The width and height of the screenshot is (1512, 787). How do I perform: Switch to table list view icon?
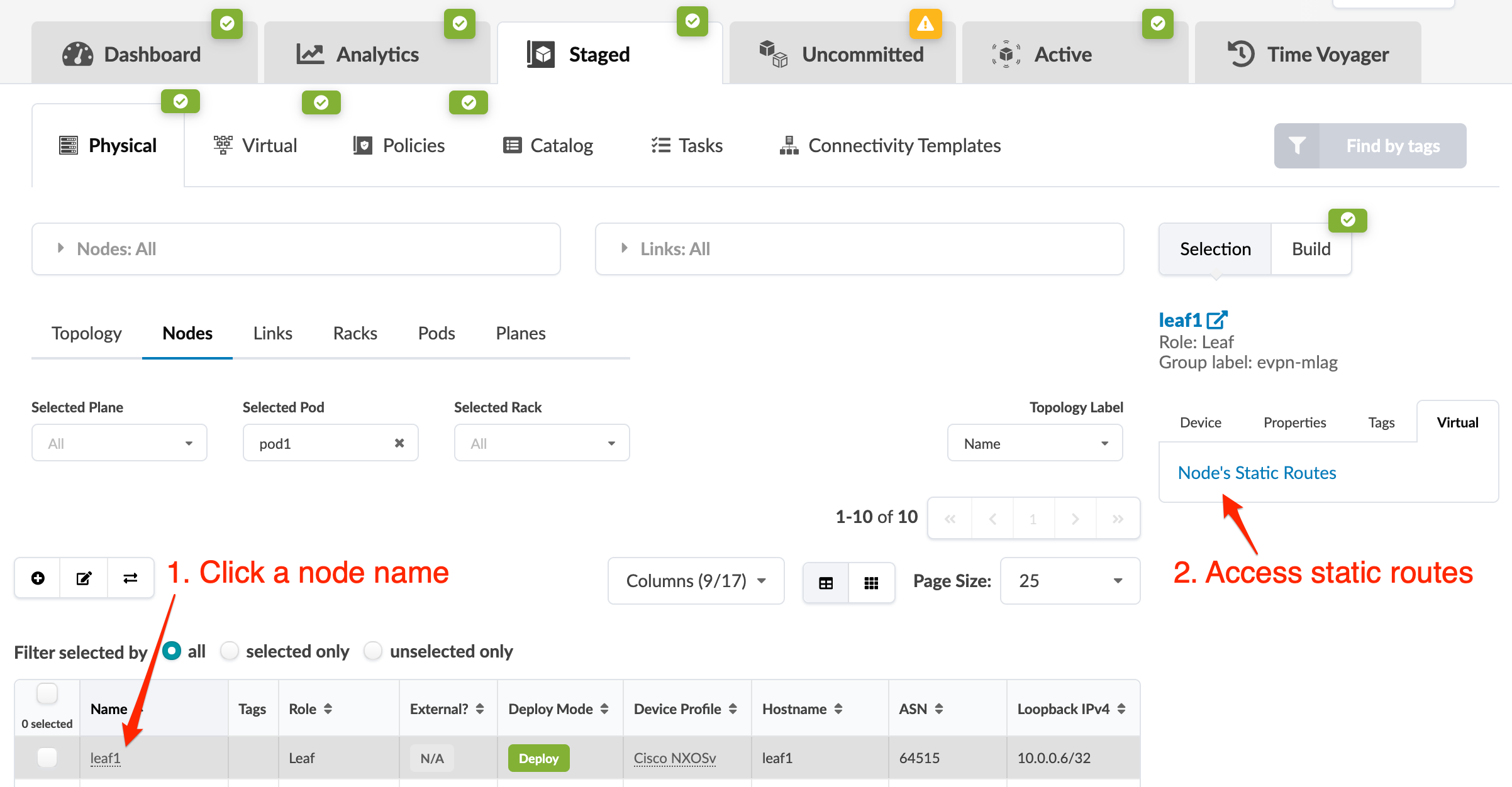click(826, 583)
